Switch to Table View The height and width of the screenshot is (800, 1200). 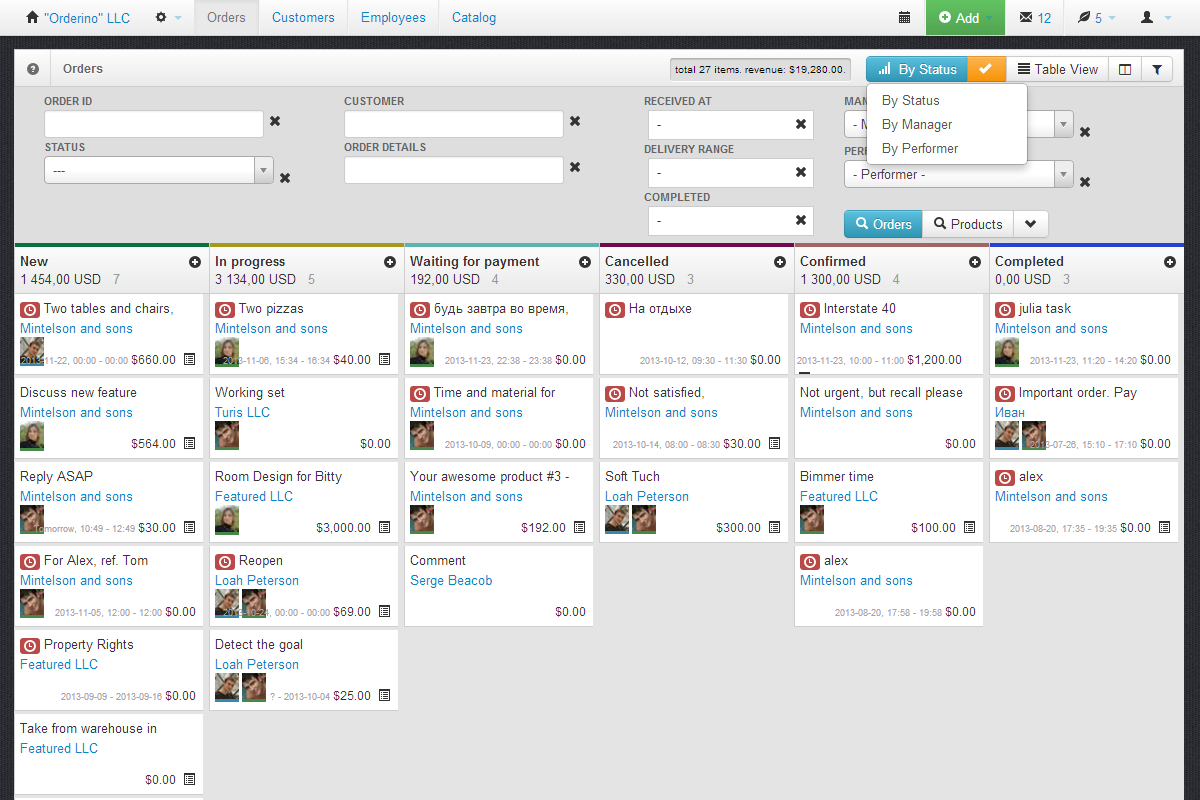(x=1058, y=69)
